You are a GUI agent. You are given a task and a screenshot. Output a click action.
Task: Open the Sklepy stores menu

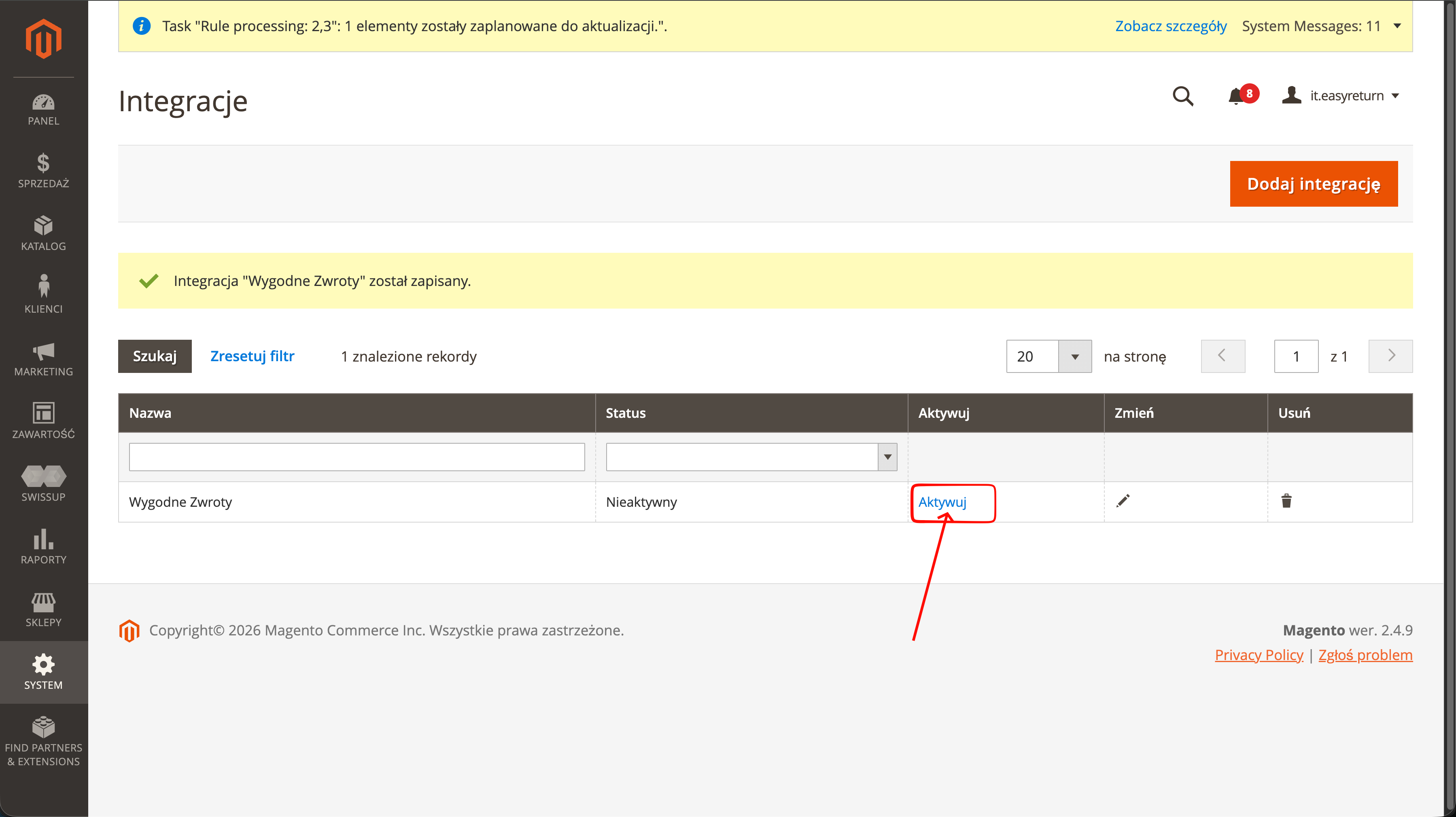(44, 610)
